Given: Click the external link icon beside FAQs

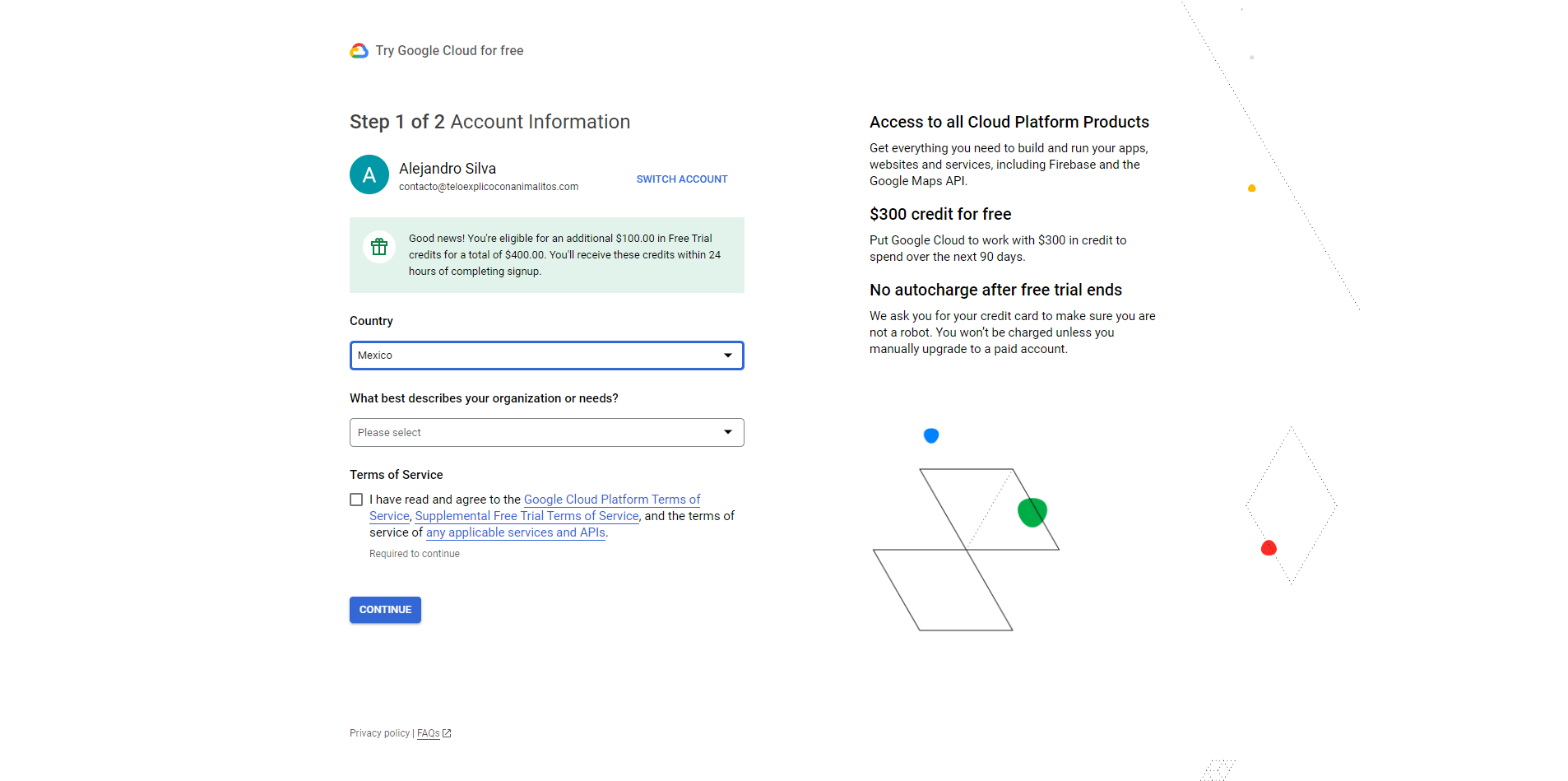Looking at the screenshot, I should 447,733.
